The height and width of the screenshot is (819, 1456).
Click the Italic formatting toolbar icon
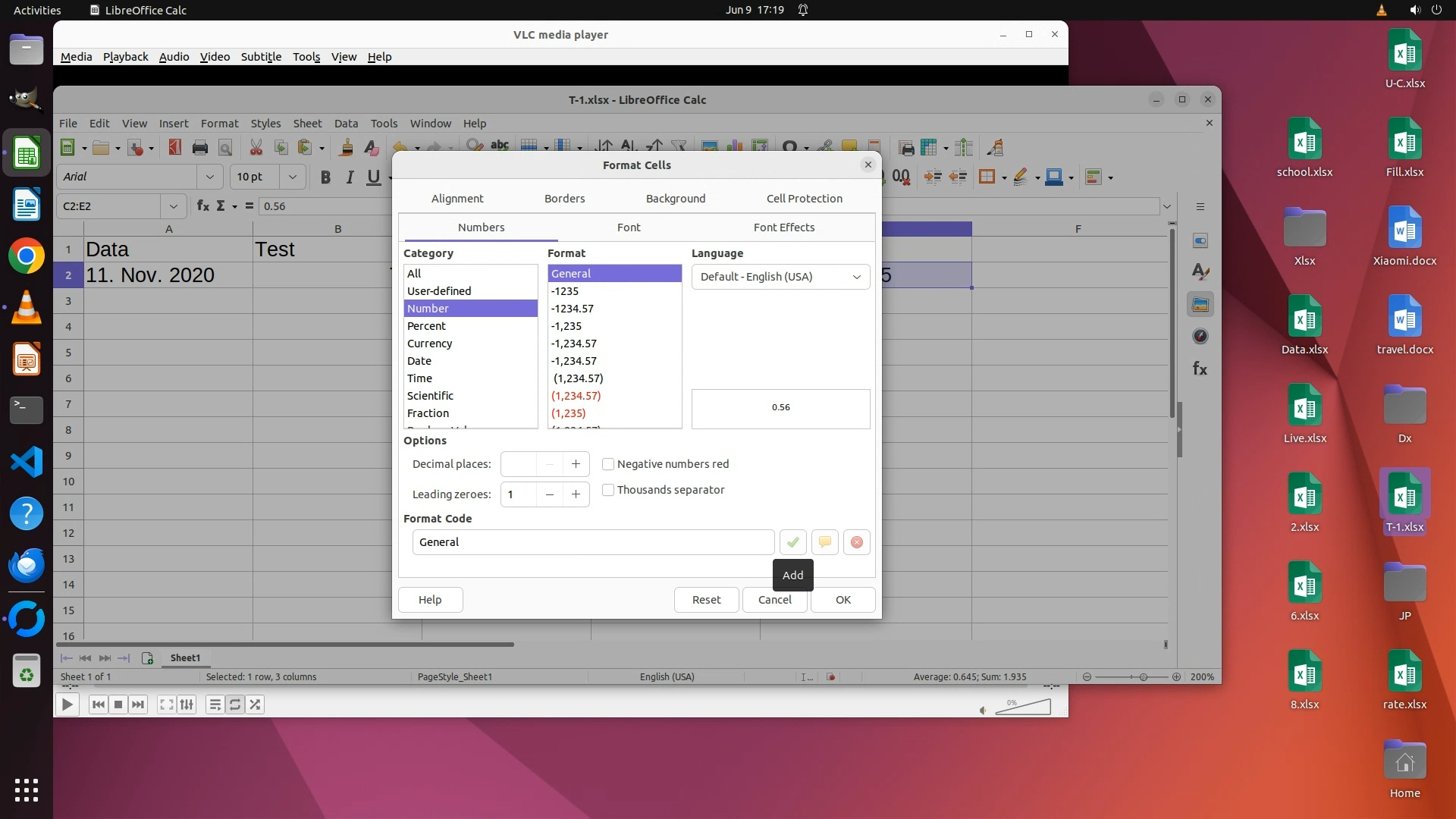(350, 177)
